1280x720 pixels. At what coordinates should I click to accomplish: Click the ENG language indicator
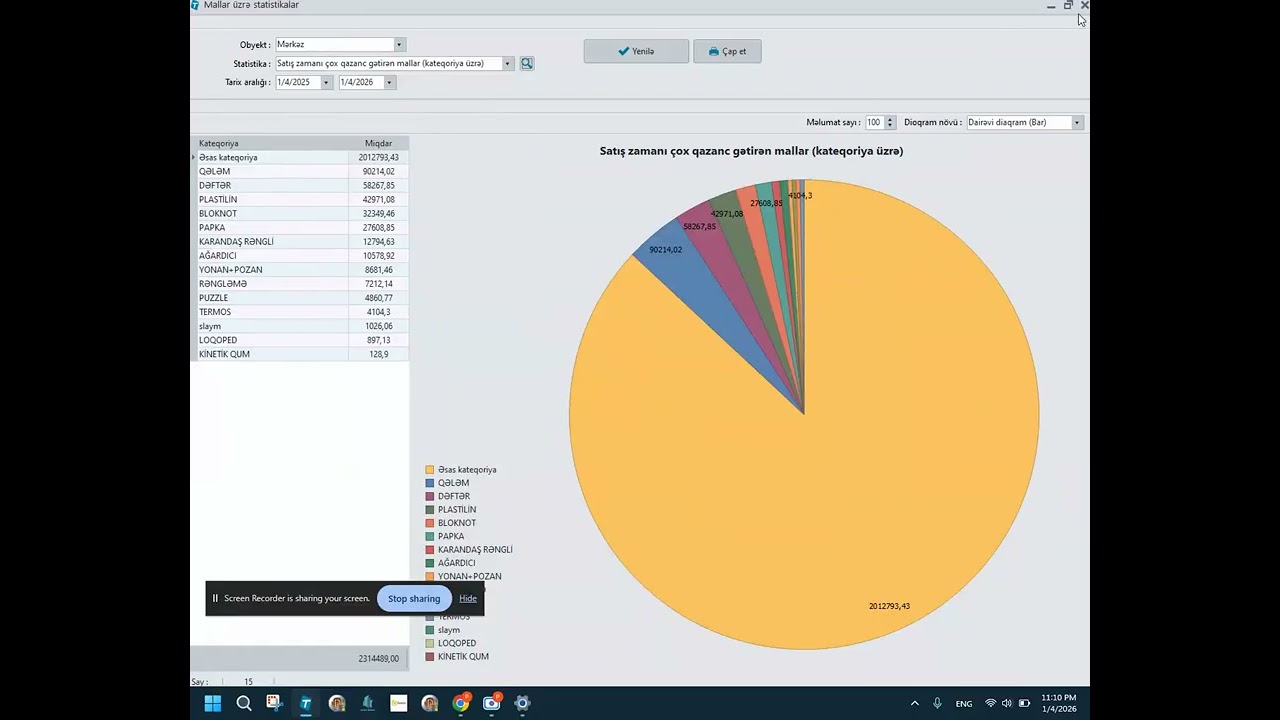(x=964, y=703)
